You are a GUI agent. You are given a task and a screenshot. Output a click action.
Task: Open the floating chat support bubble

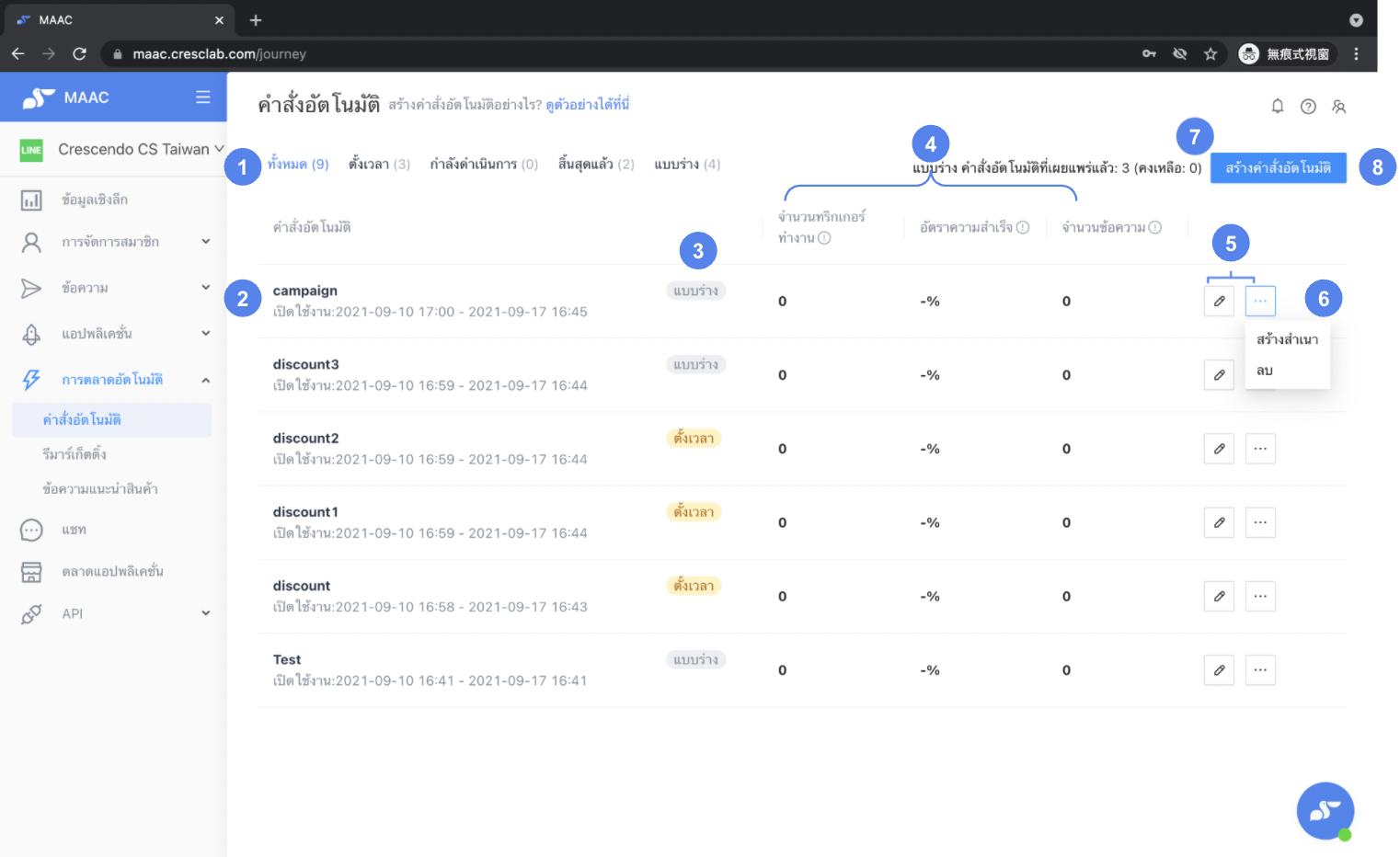pos(1325,810)
